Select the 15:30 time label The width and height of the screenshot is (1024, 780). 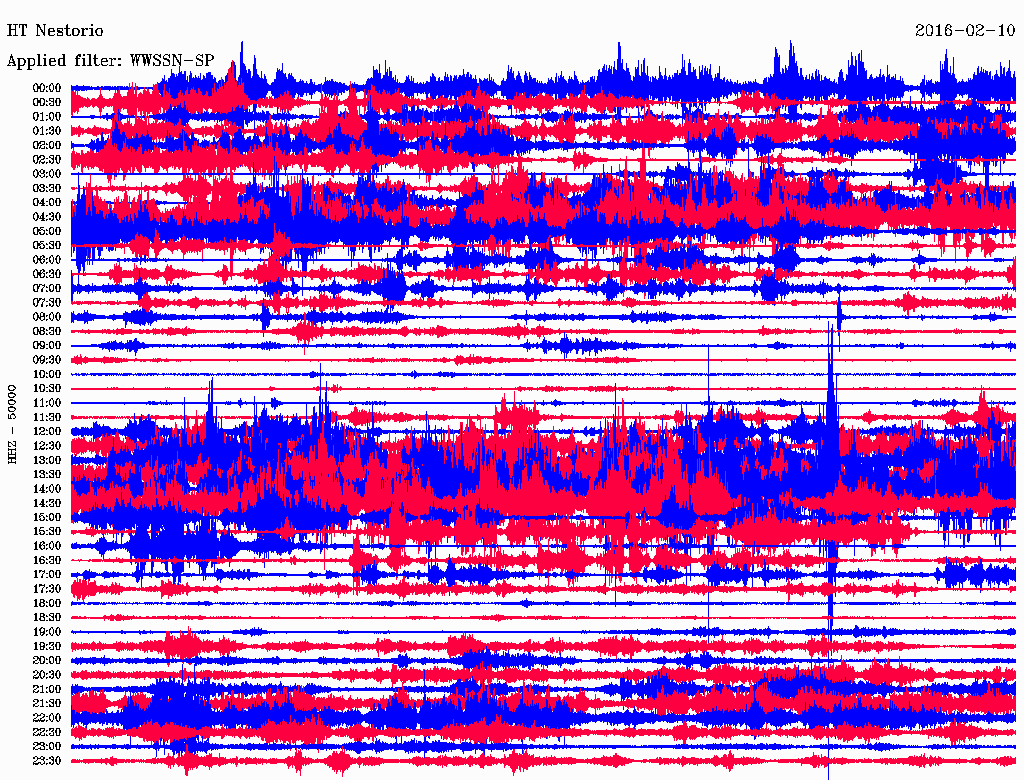(x=47, y=531)
